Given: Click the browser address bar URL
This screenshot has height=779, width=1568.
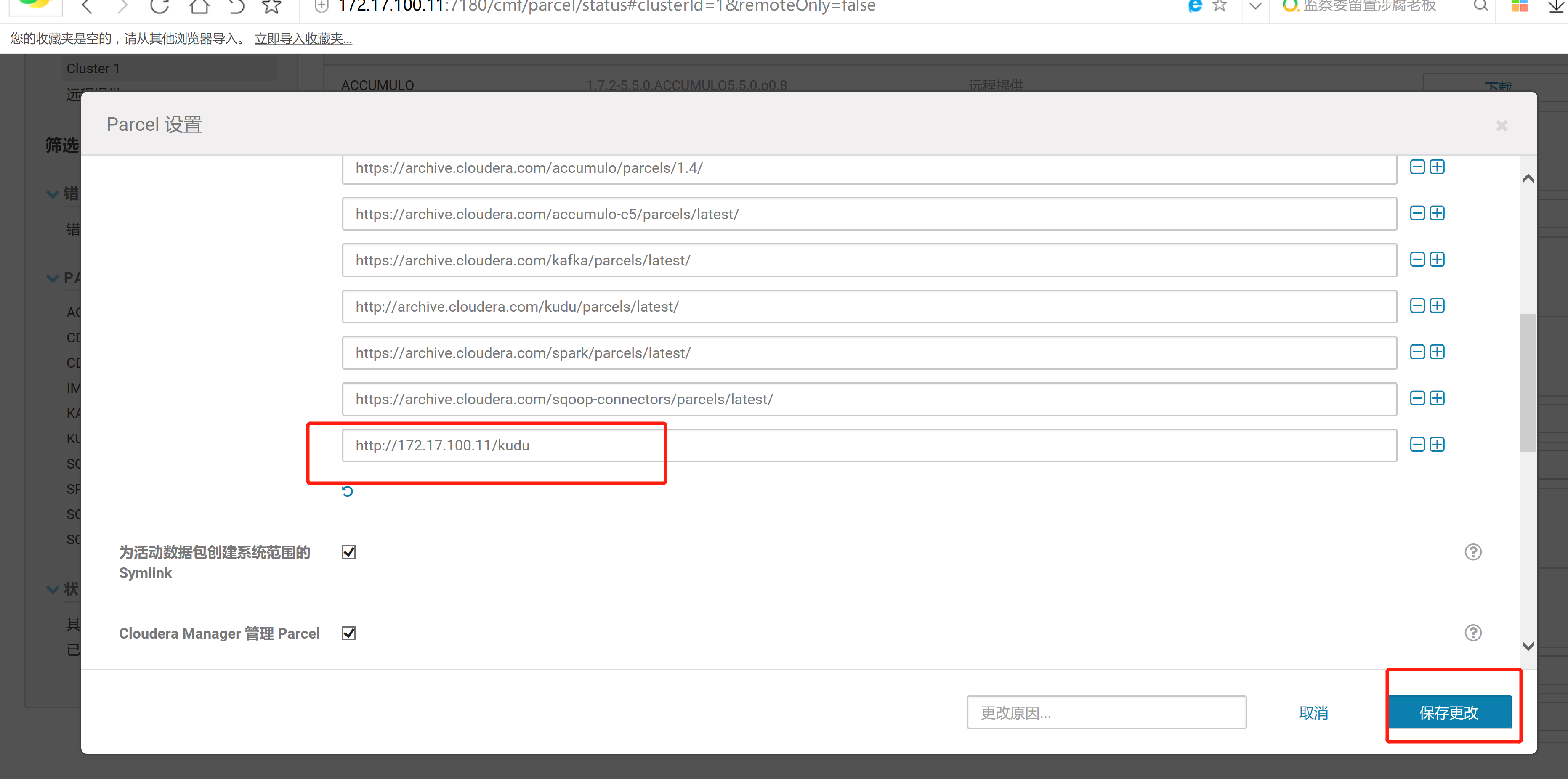Looking at the screenshot, I should pos(607,6).
